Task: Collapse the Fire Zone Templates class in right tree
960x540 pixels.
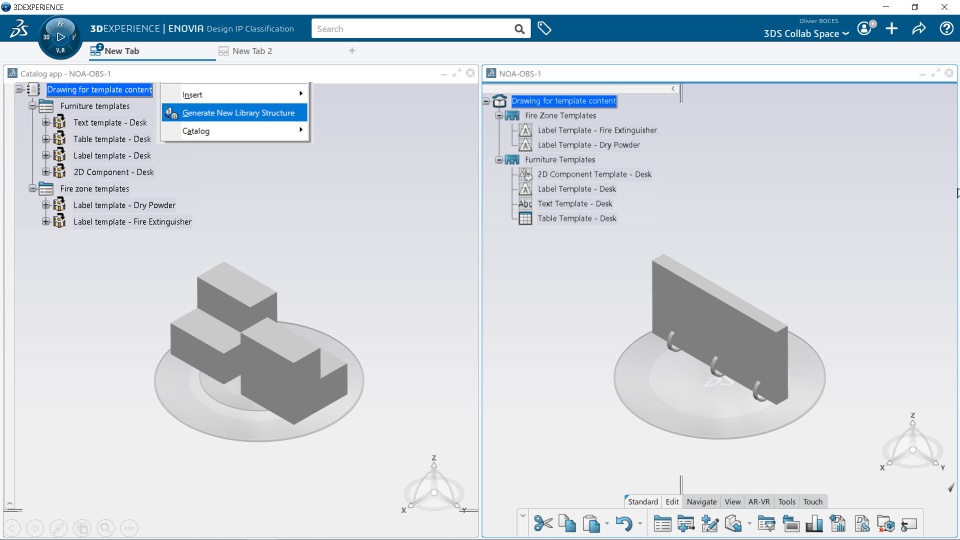Action: tap(499, 115)
